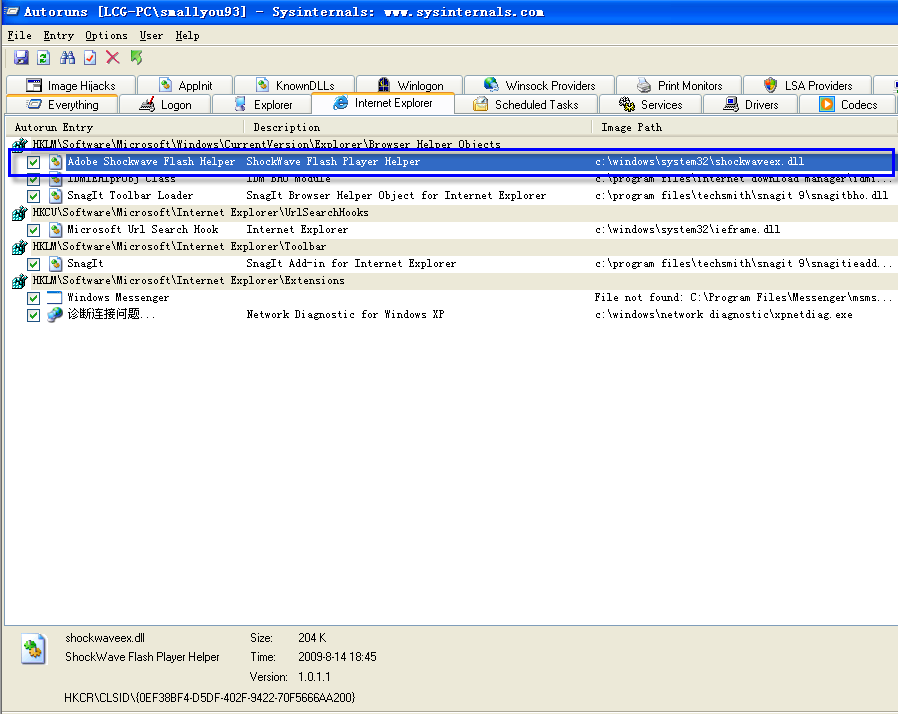Uncheck the SnagIt Add-in toolbar entry

click(33, 264)
